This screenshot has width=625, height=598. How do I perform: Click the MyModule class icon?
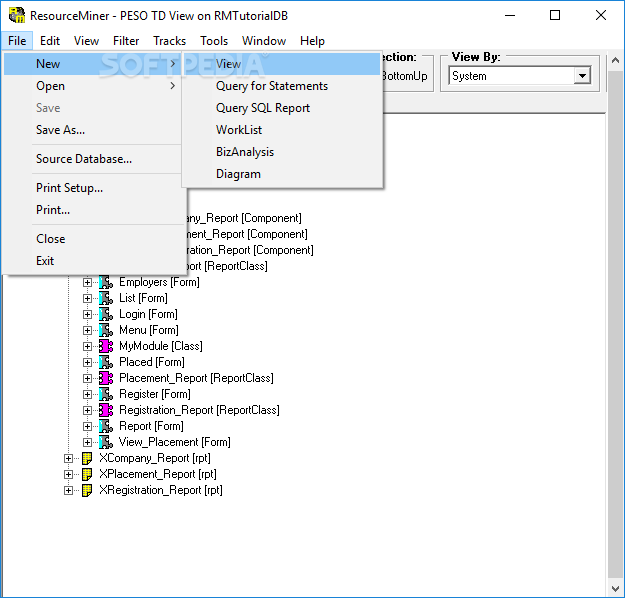106,346
